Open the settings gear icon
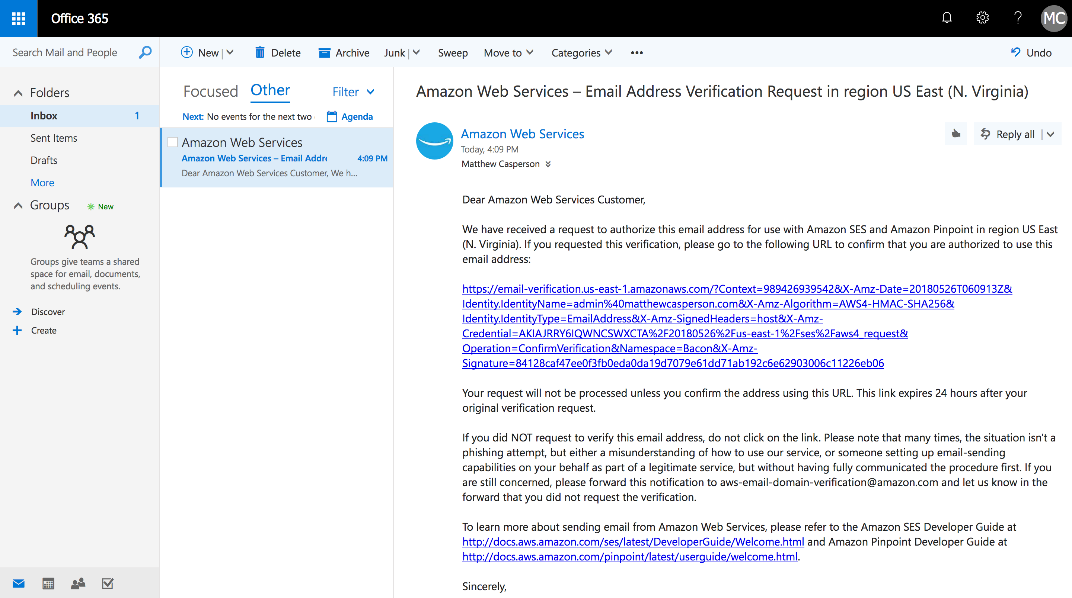 click(982, 18)
